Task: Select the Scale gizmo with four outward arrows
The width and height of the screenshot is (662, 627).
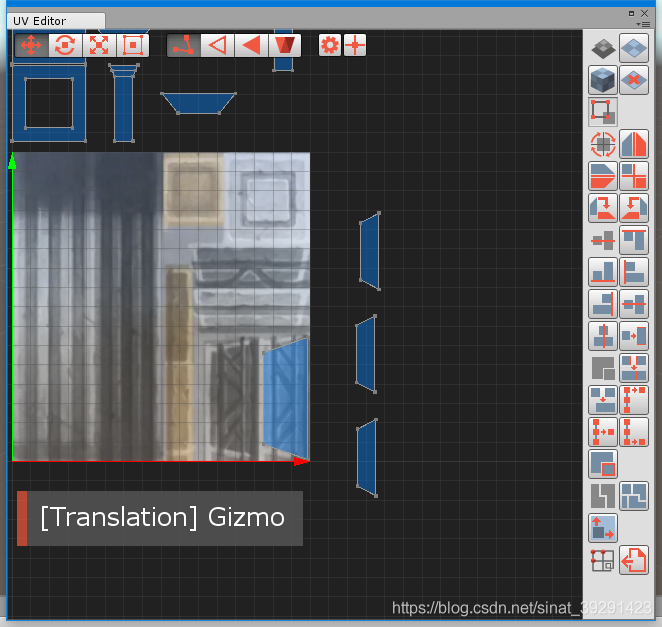Action: [99, 45]
